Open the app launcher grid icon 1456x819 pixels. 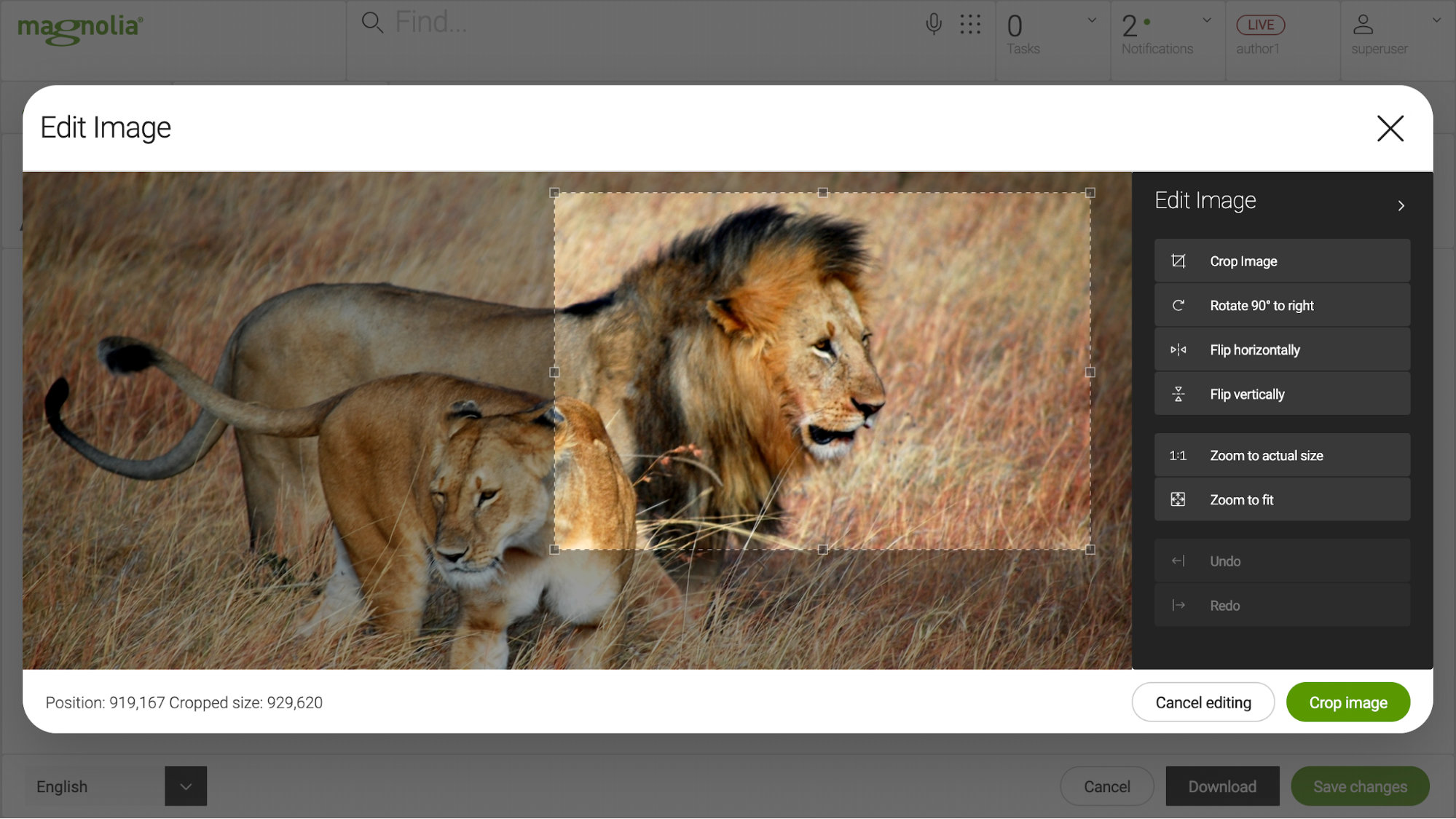[971, 23]
